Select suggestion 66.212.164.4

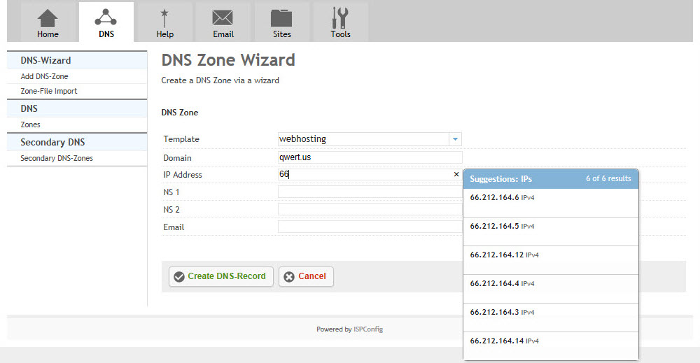550,289
